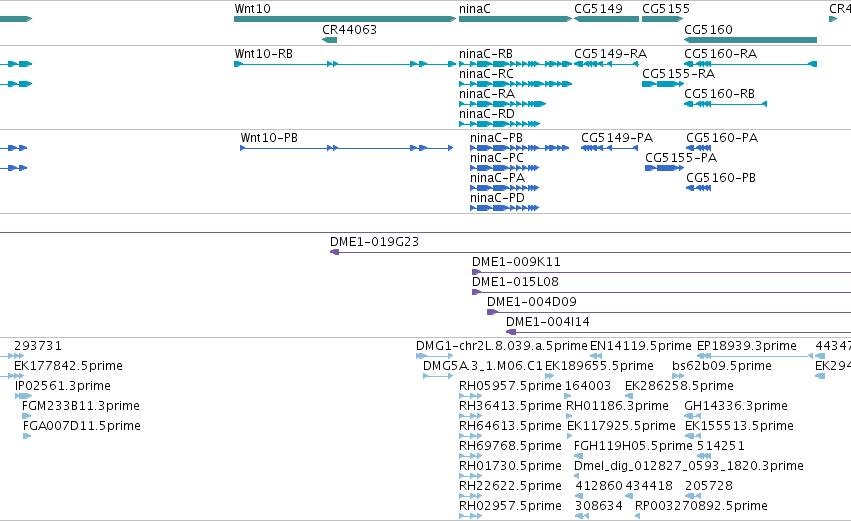Select the EK286258.5prime EST label
Screen dimensions: 851x521
tap(679, 386)
